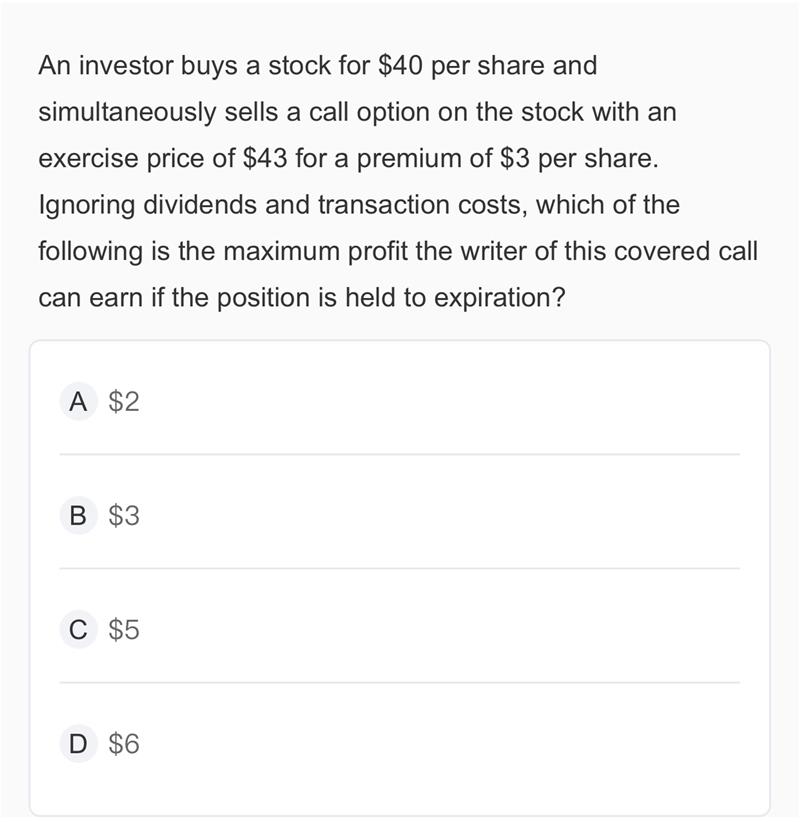The width and height of the screenshot is (800, 822).
Task: Select the circular B option badge
Action: [78, 516]
